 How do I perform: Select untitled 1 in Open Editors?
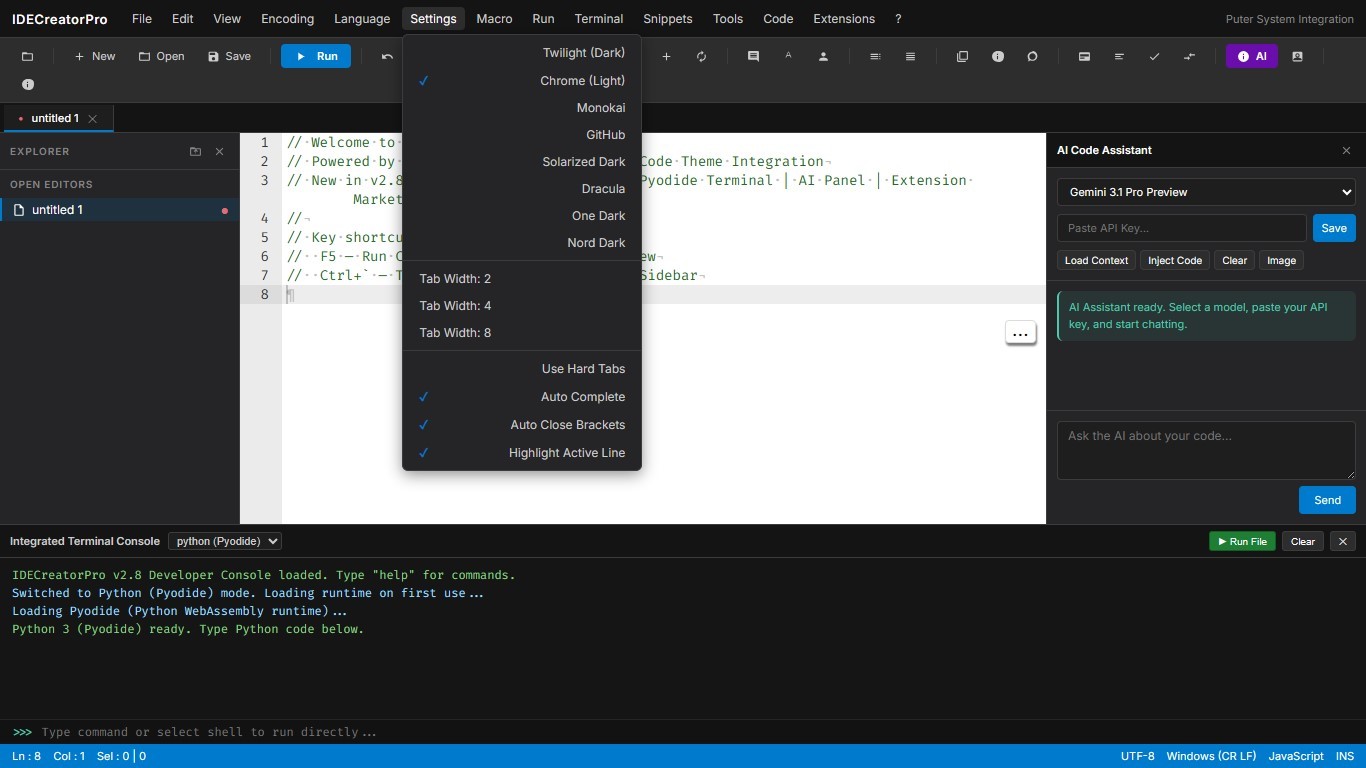[120, 210]
